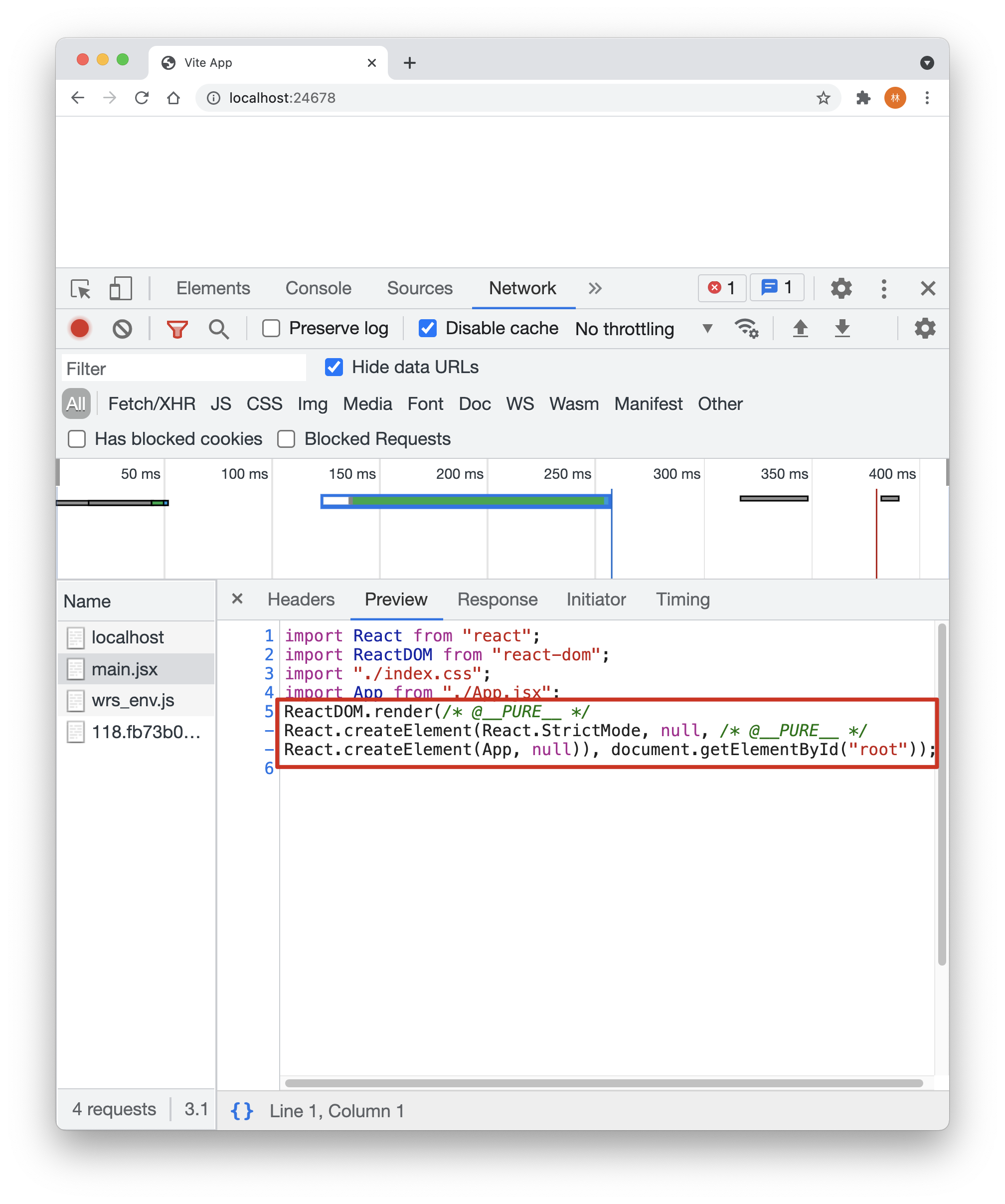Click the horizontal scrollbar in preview
This screenshot has height=1204, width=1005.
coord(604,1082)
